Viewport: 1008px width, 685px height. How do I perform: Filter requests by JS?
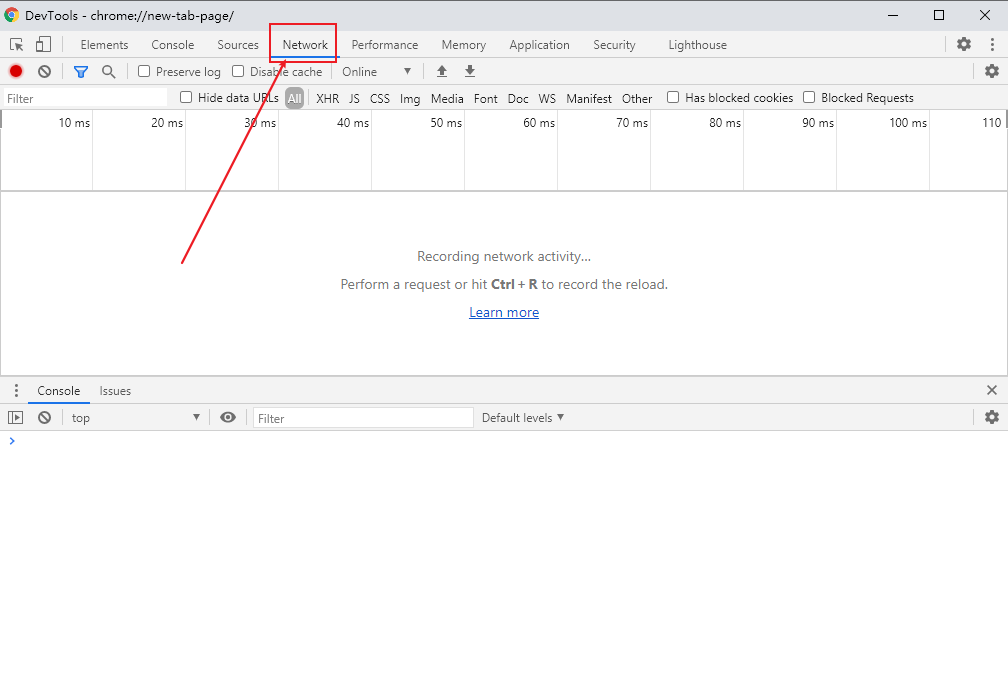point(354,98)
